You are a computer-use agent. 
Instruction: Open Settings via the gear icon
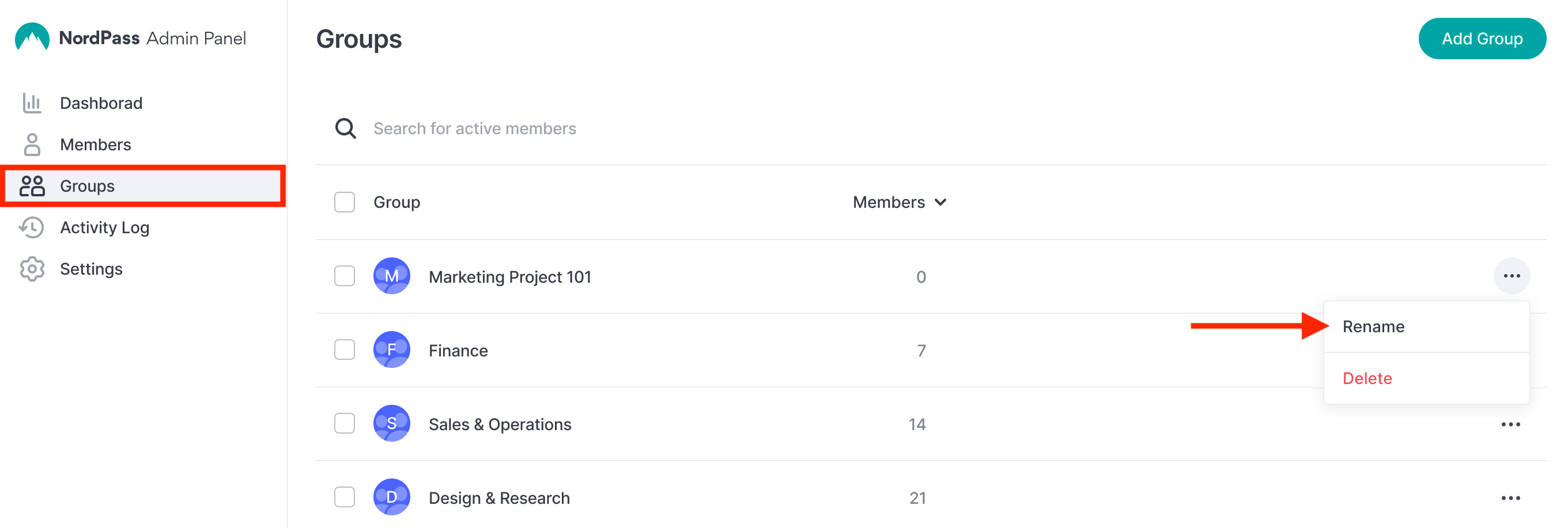32,268
